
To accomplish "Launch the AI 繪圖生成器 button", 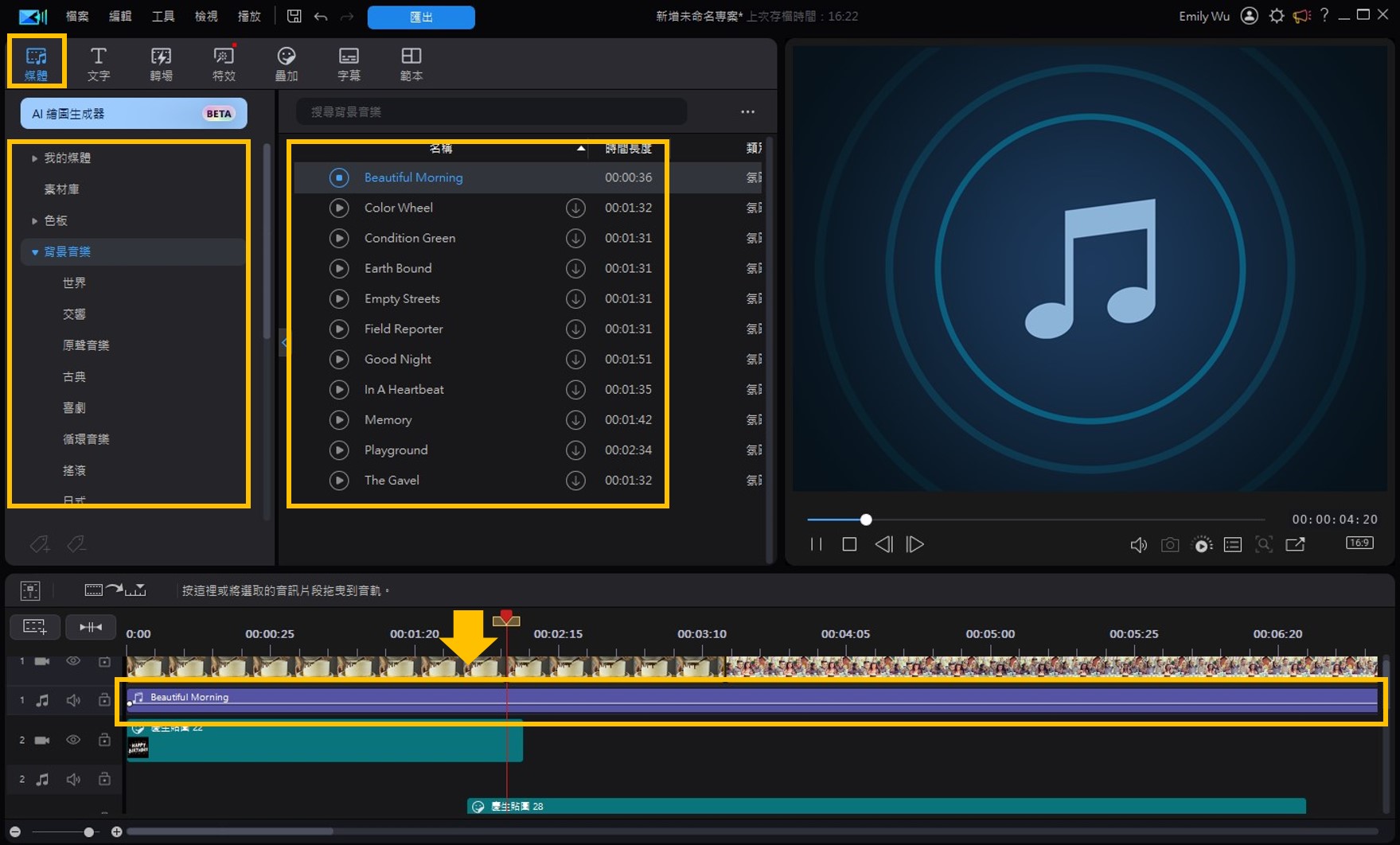I will [x=134, y=114].
